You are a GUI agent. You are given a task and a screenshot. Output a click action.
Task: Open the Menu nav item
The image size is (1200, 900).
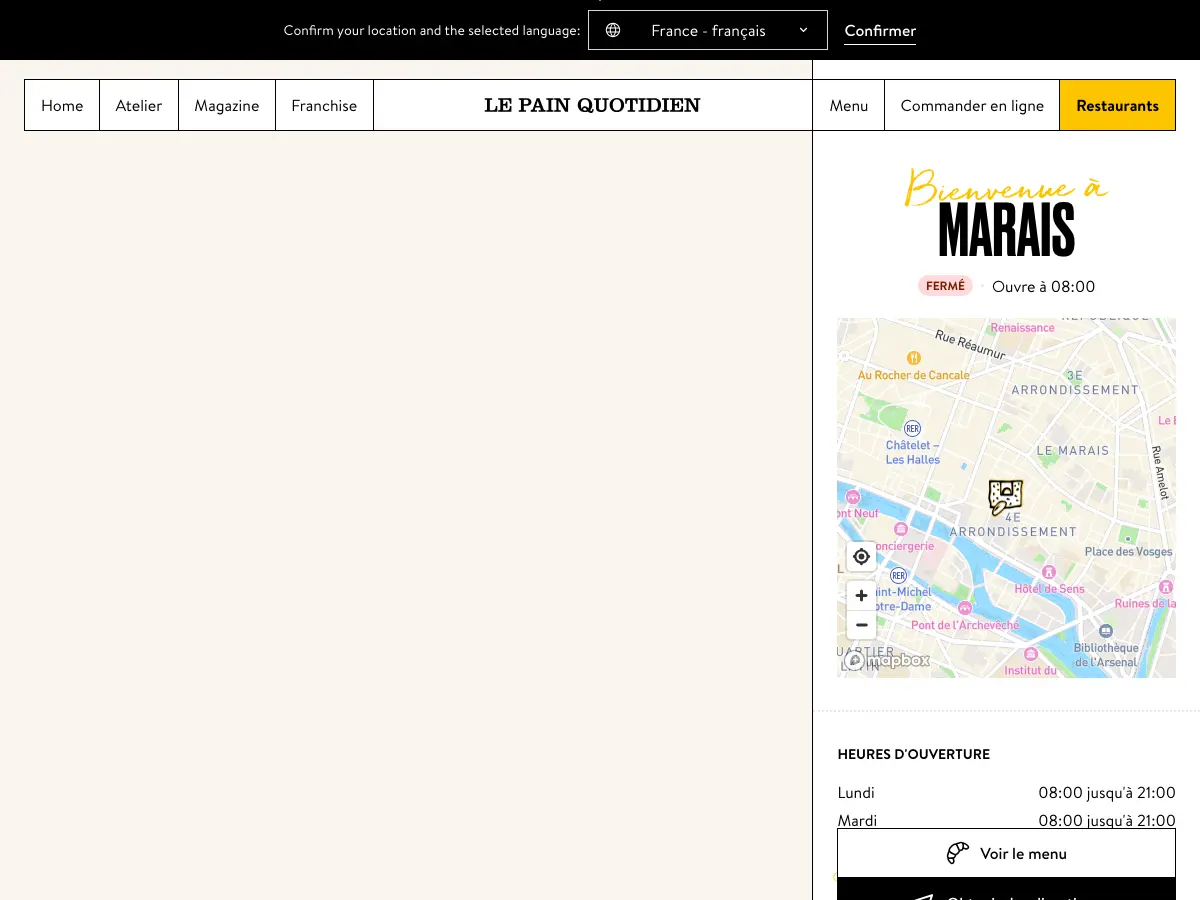[849, 105]
